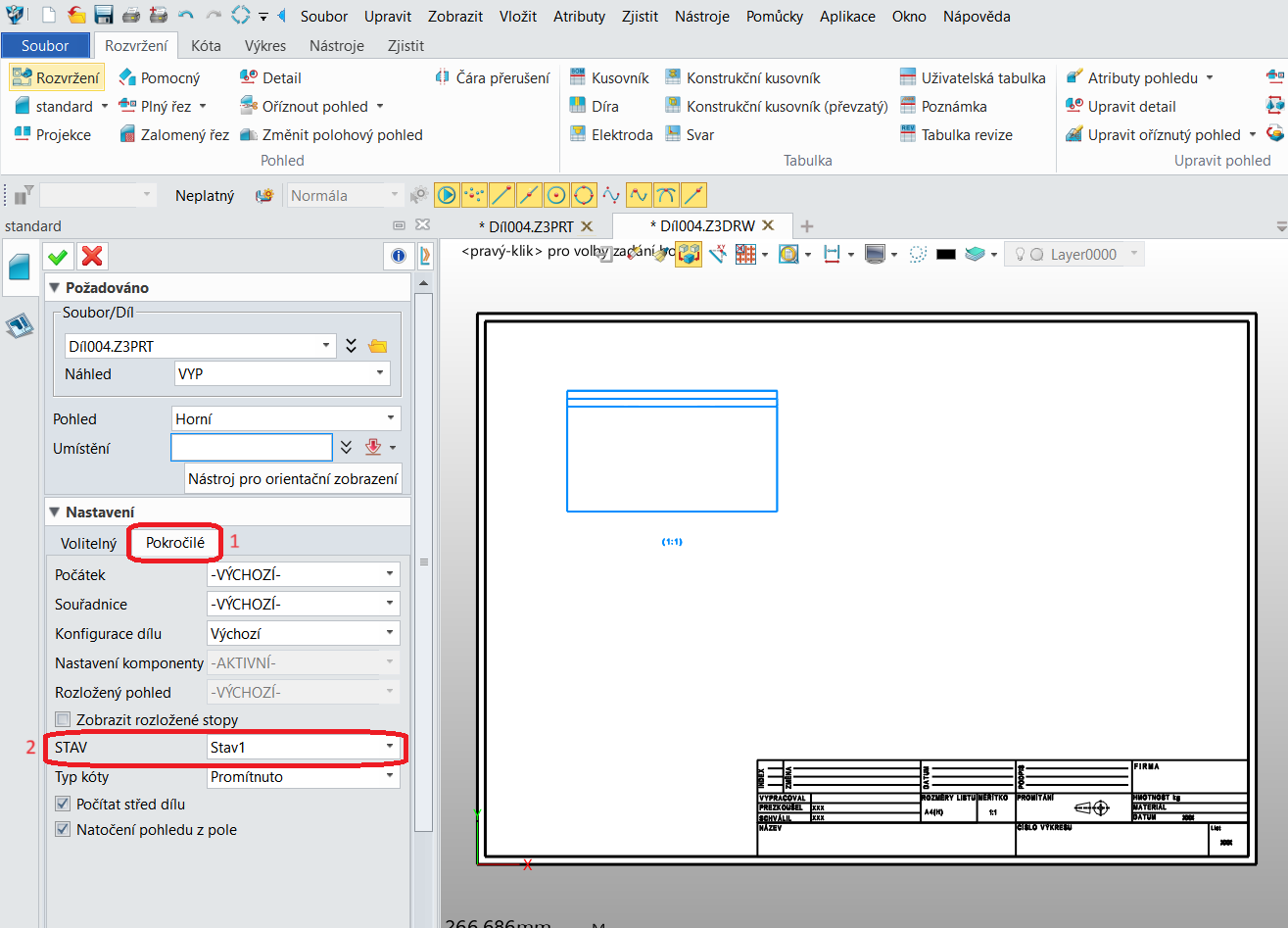Open the Nápověda menu
This screenshot has height=928, width=1288.
coord(977,16)
